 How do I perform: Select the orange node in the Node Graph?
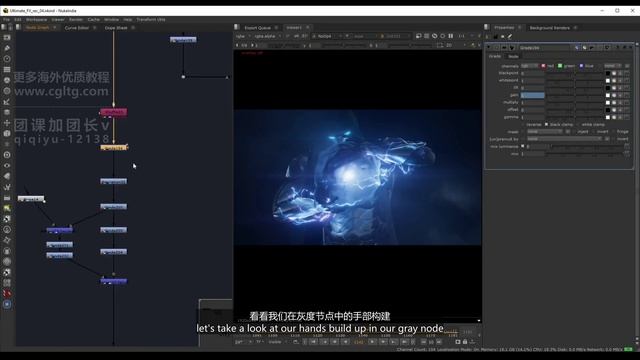point(114,147)
